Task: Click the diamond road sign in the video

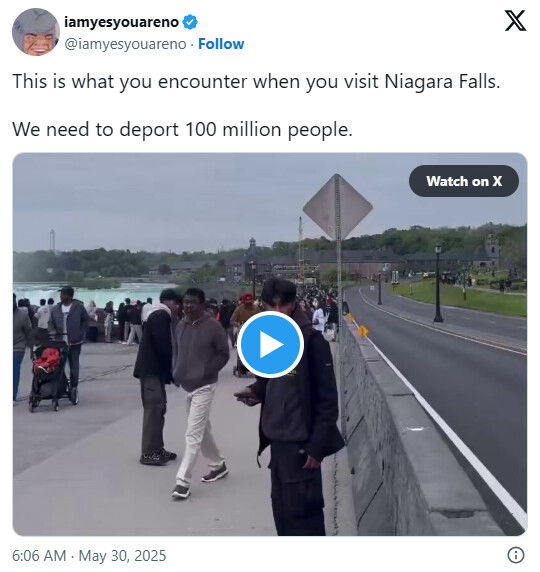Action: (x=338, y=207)
